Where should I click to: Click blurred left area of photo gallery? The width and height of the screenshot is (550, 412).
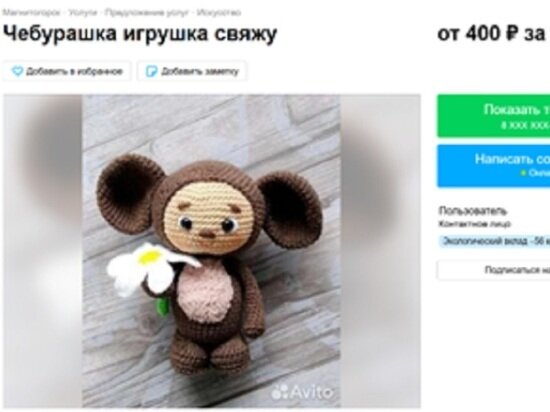(x=43, y=251)
